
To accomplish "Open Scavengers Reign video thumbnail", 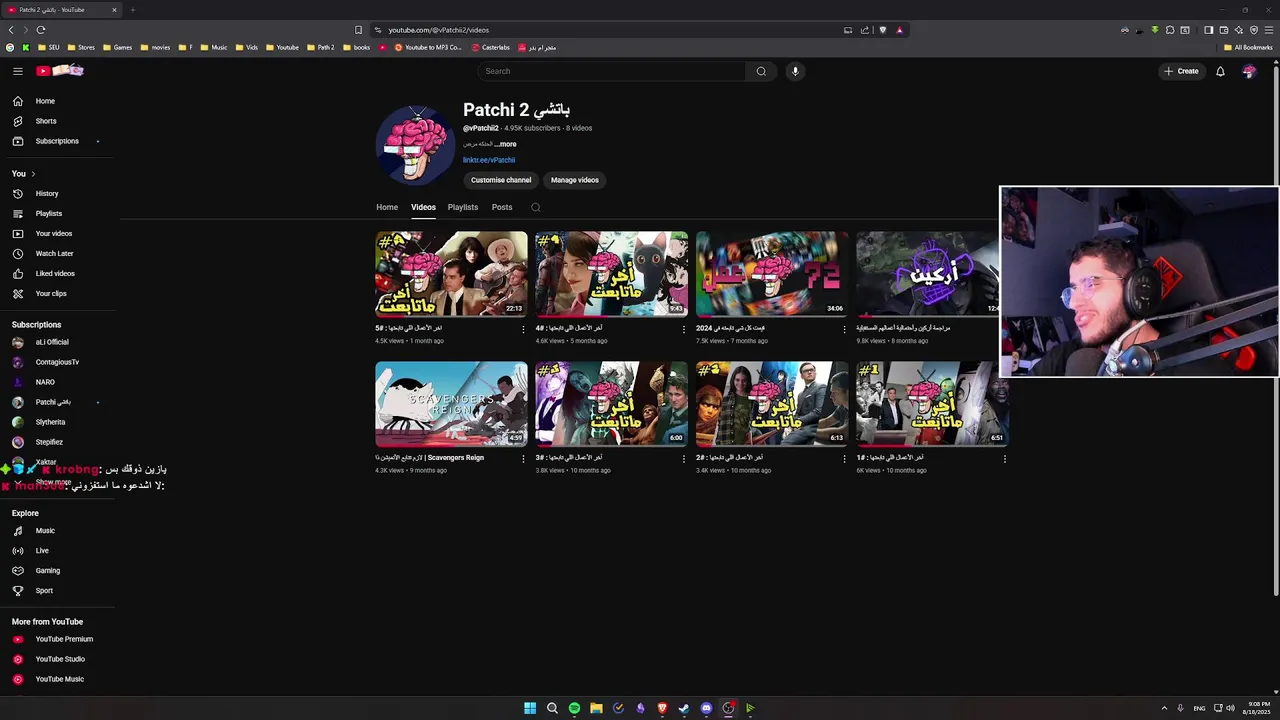I will tap(451, 404).
